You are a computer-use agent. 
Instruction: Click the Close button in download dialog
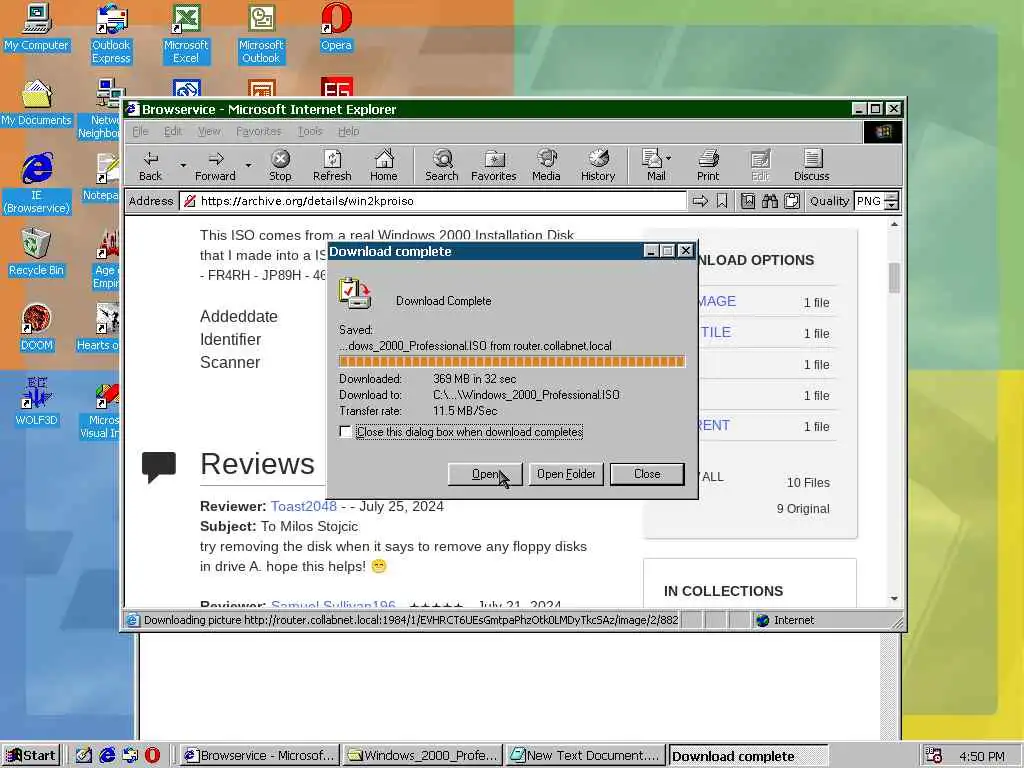pos(647,474)
